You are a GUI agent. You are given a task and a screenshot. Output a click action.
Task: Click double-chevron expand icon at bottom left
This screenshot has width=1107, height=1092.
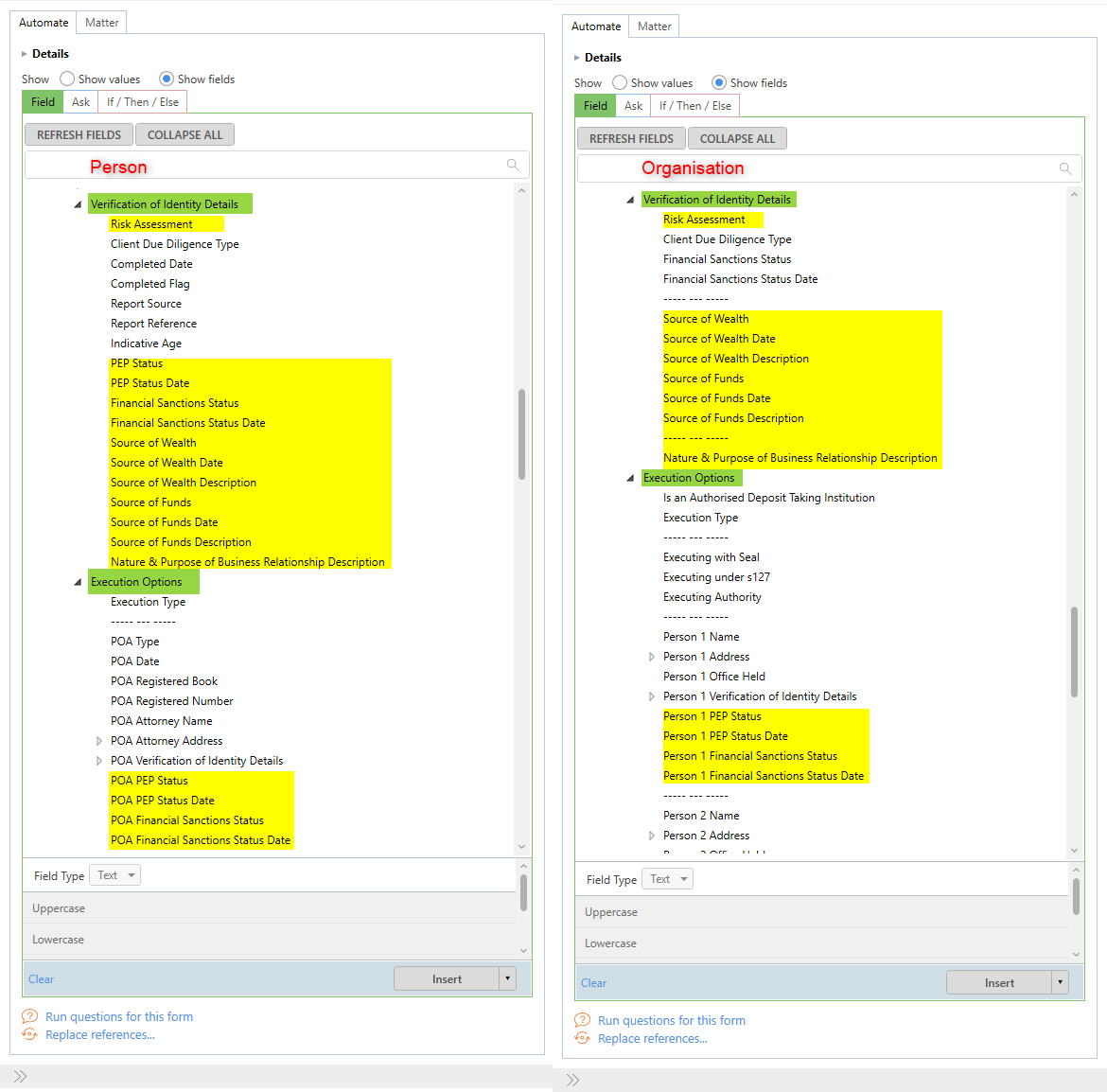point(20,1076)
